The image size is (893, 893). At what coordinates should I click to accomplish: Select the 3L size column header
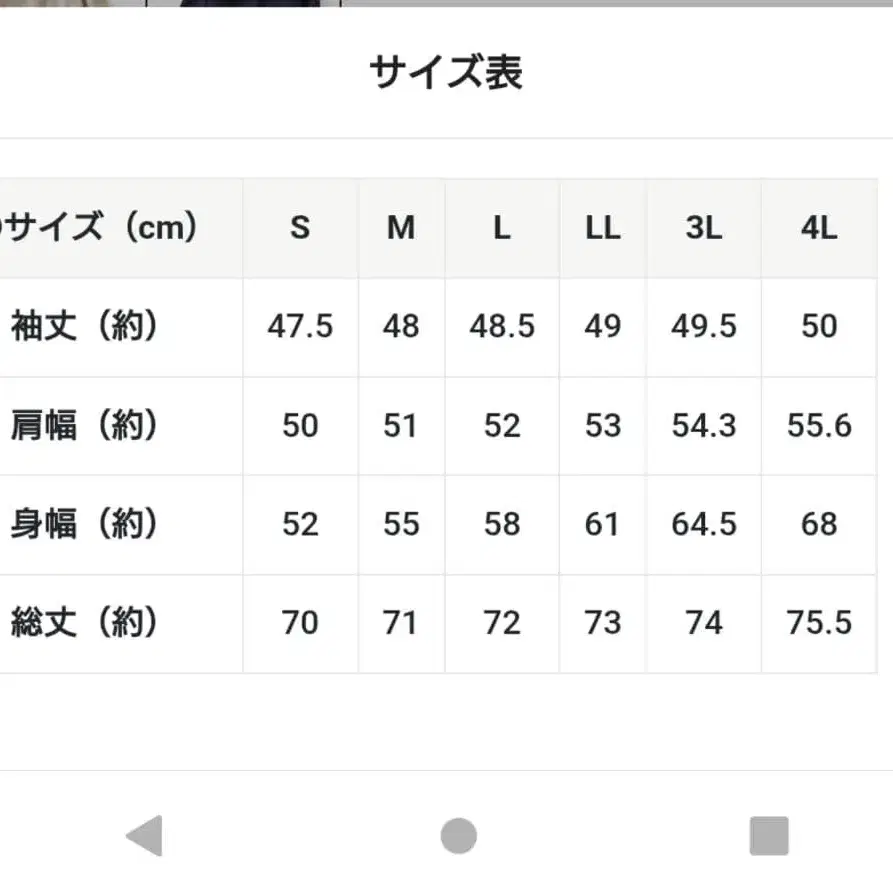point(704,228)
